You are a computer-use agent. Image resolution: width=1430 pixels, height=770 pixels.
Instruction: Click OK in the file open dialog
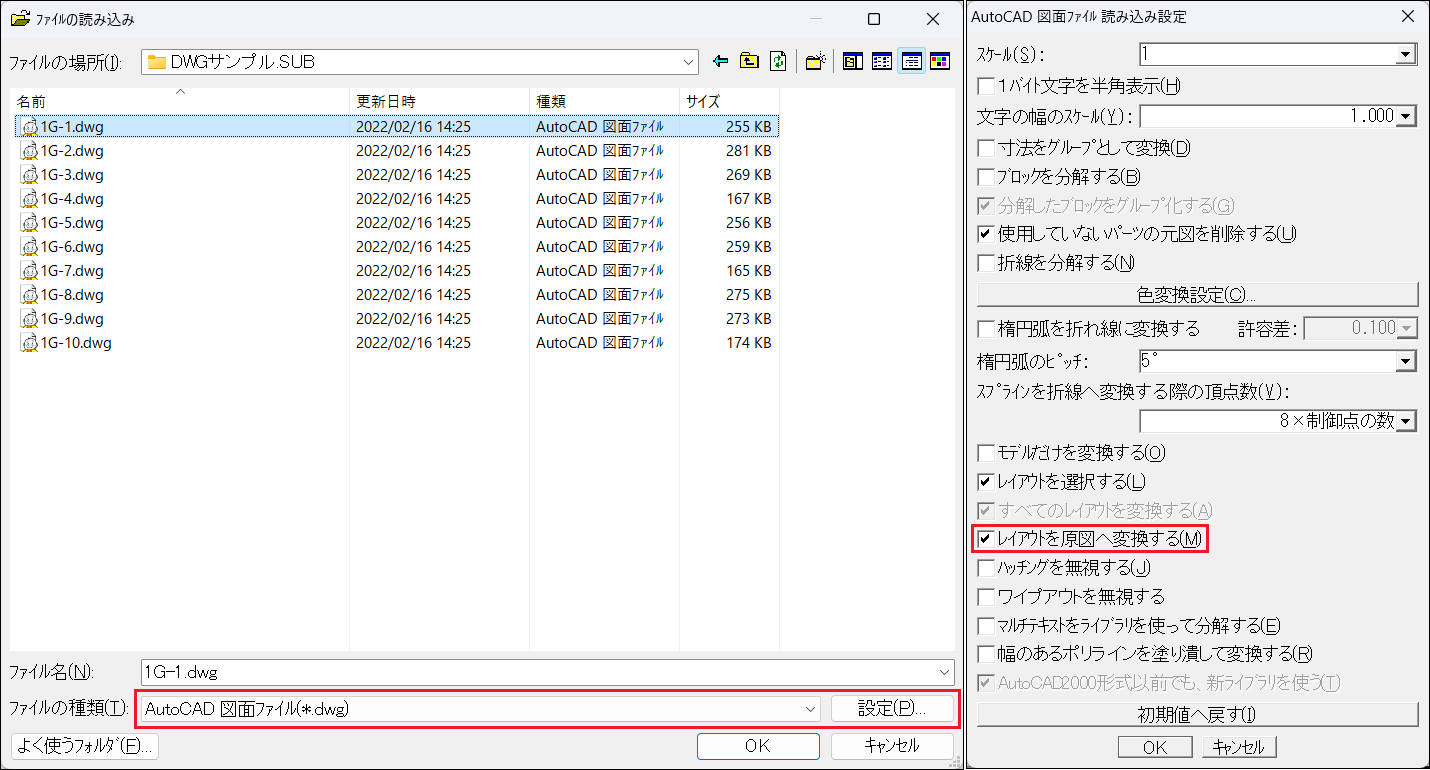[x=758, y=746]
